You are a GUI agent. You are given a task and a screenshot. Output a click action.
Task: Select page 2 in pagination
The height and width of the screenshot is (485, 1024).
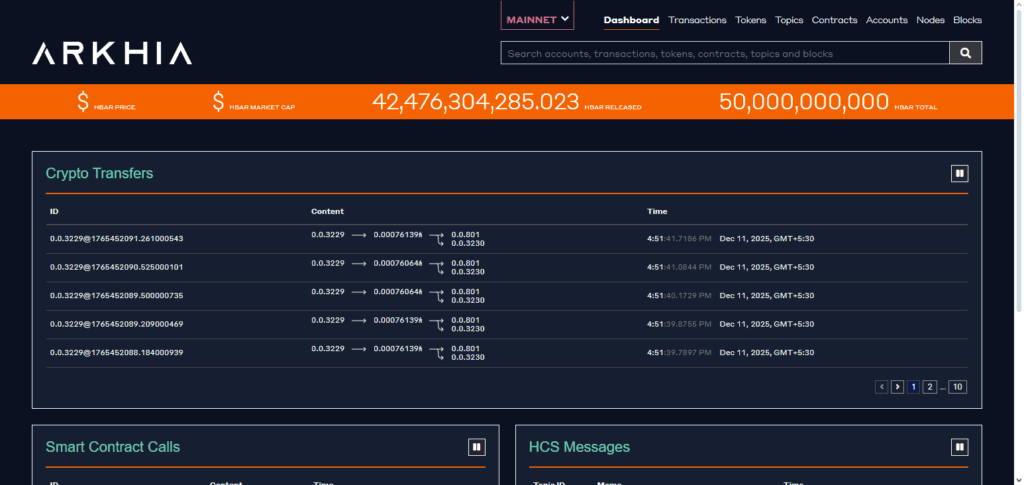tap(929, 387)
